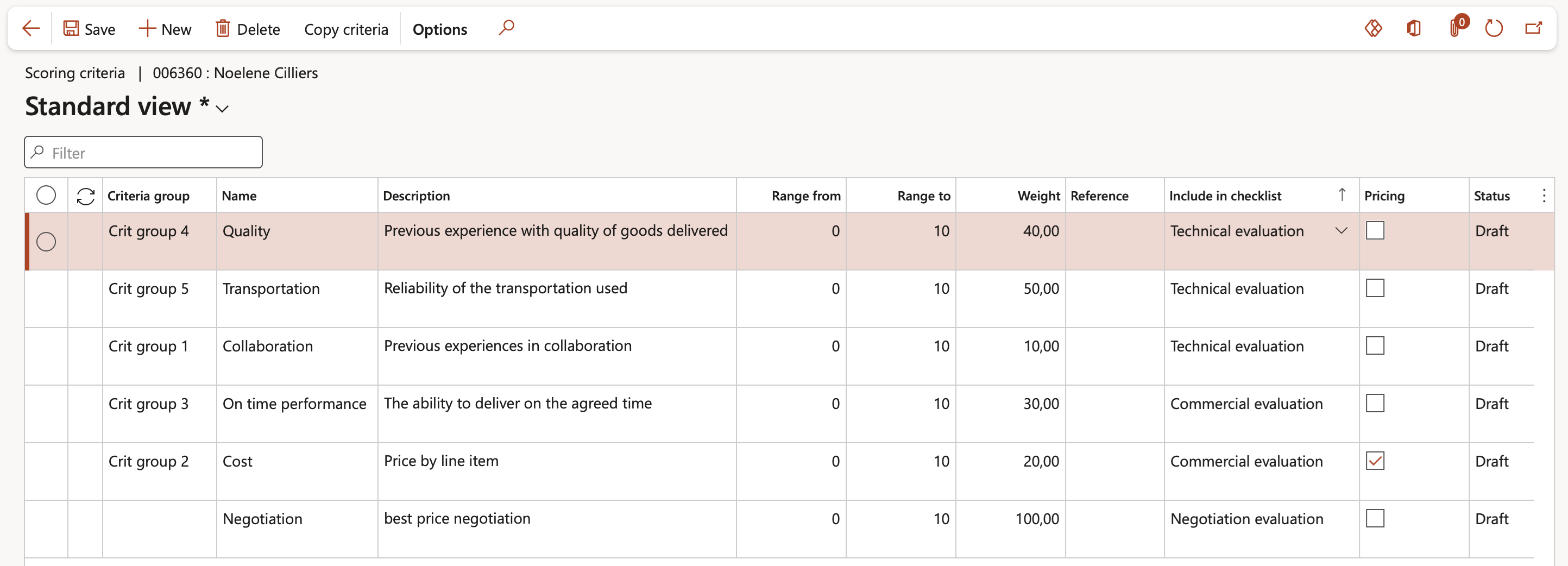Click the Include in checklist sort arrow

coord(1342,195)
